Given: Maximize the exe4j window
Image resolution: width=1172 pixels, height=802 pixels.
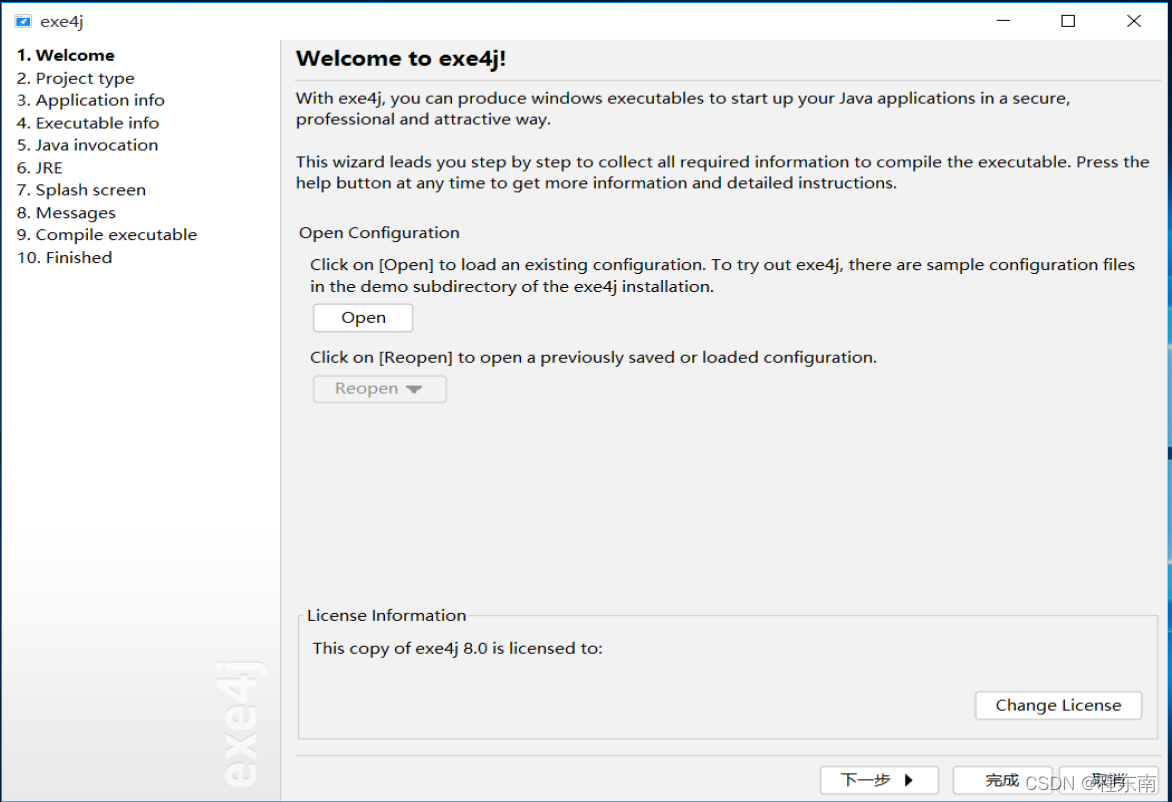Looking at the screenshot, I should [x=1068, y=21].
